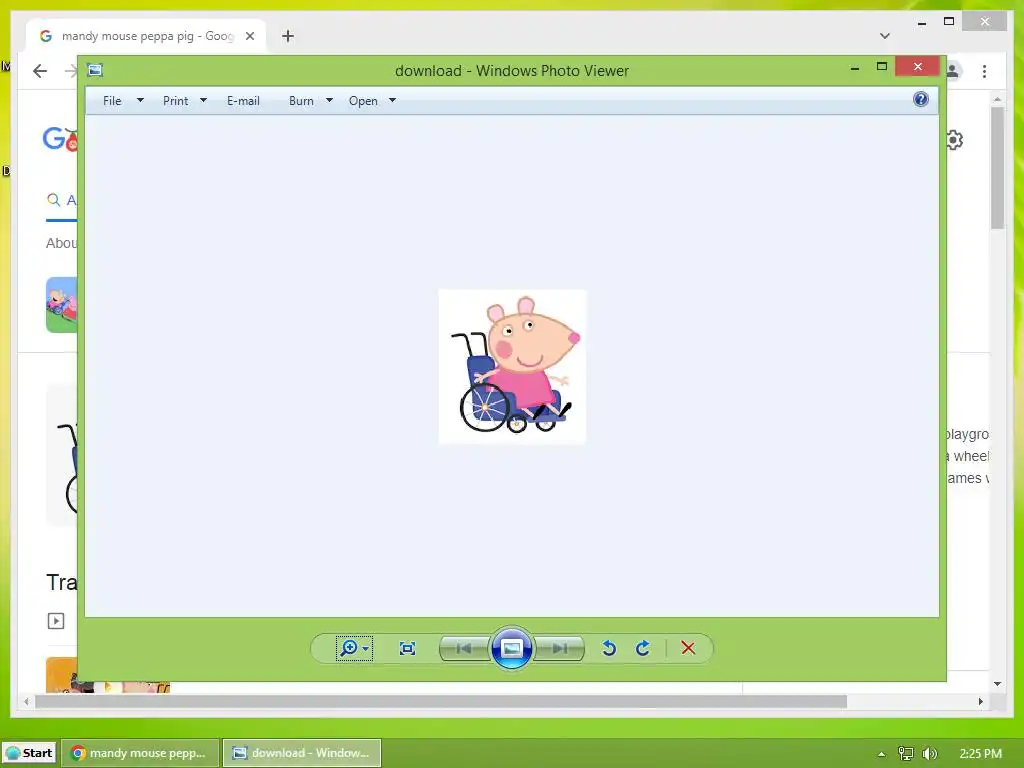Click the volume speaker tray icon
Viewport: 1024px width, 768px height.
[929, 754]
